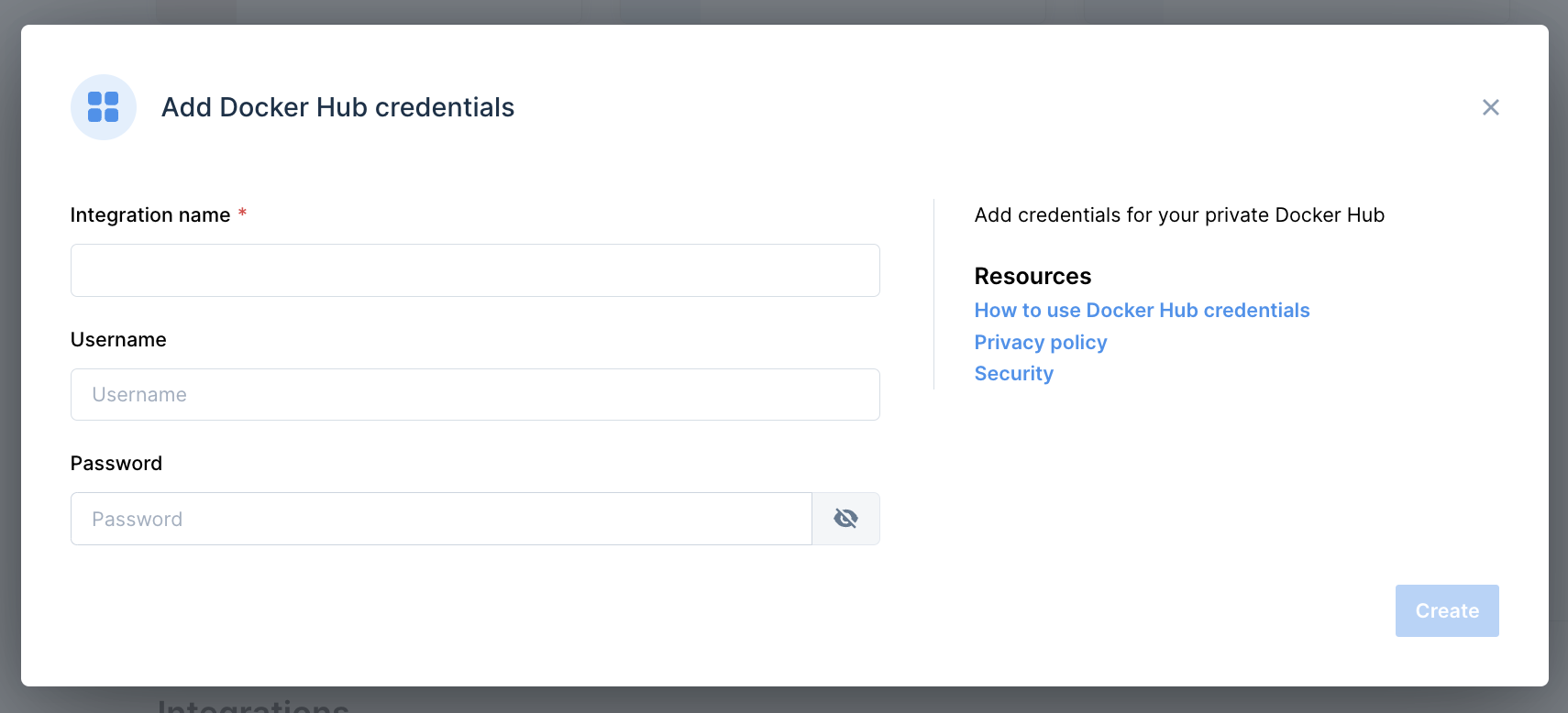Click the Integrations heading behind the dialog

253,705
